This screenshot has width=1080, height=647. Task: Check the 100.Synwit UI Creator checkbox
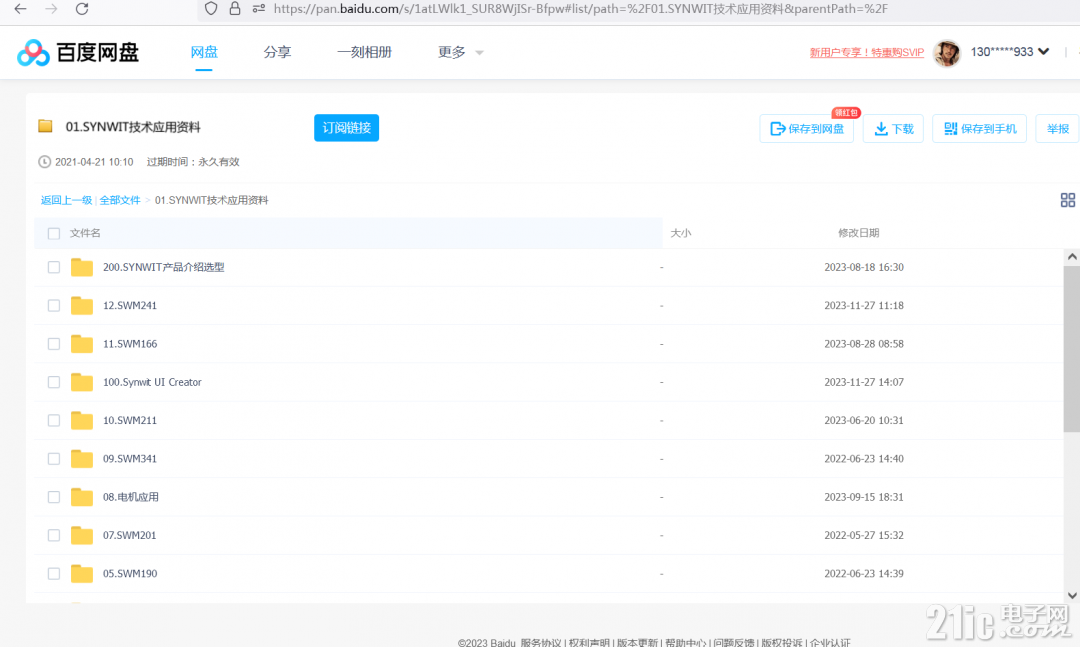(54, 382)
